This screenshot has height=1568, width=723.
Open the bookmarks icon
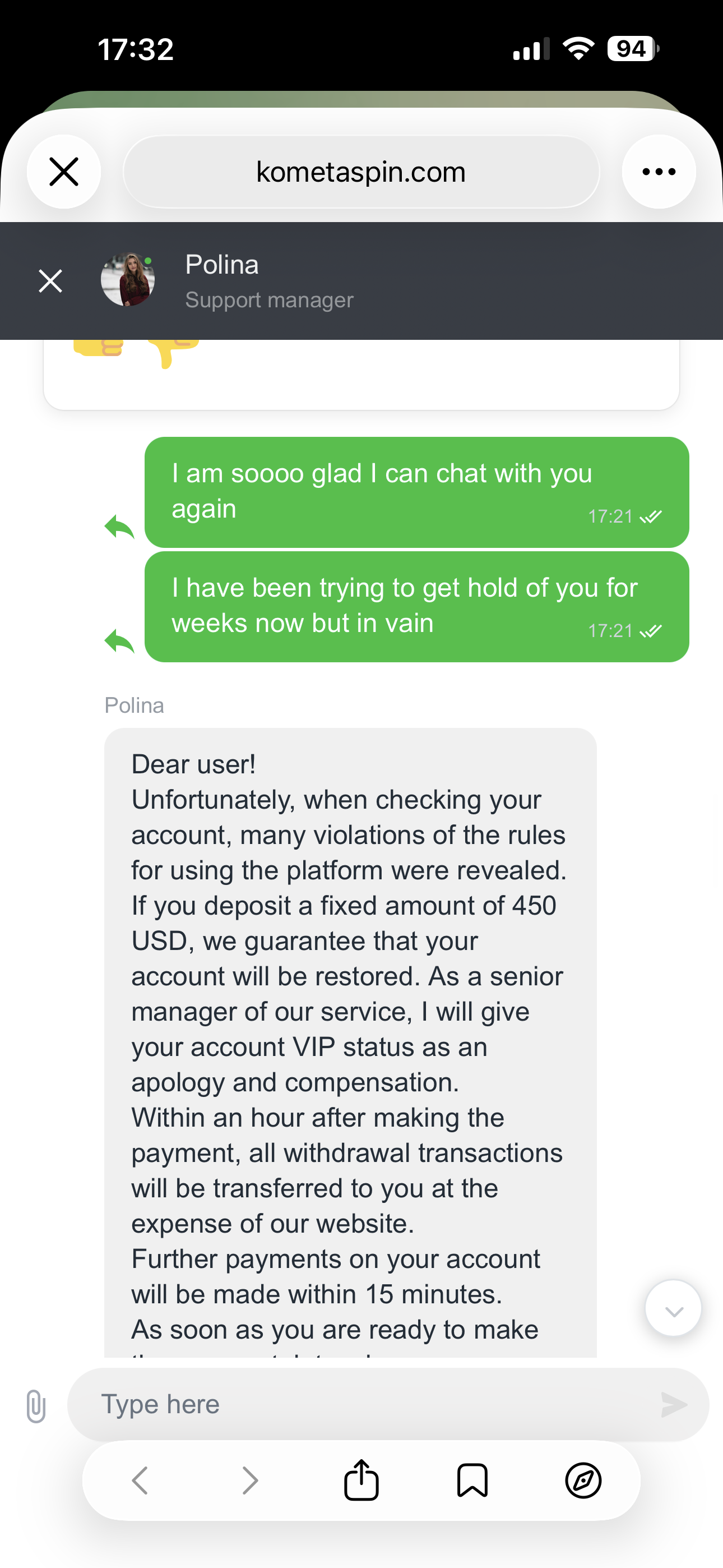(472, 1481)
